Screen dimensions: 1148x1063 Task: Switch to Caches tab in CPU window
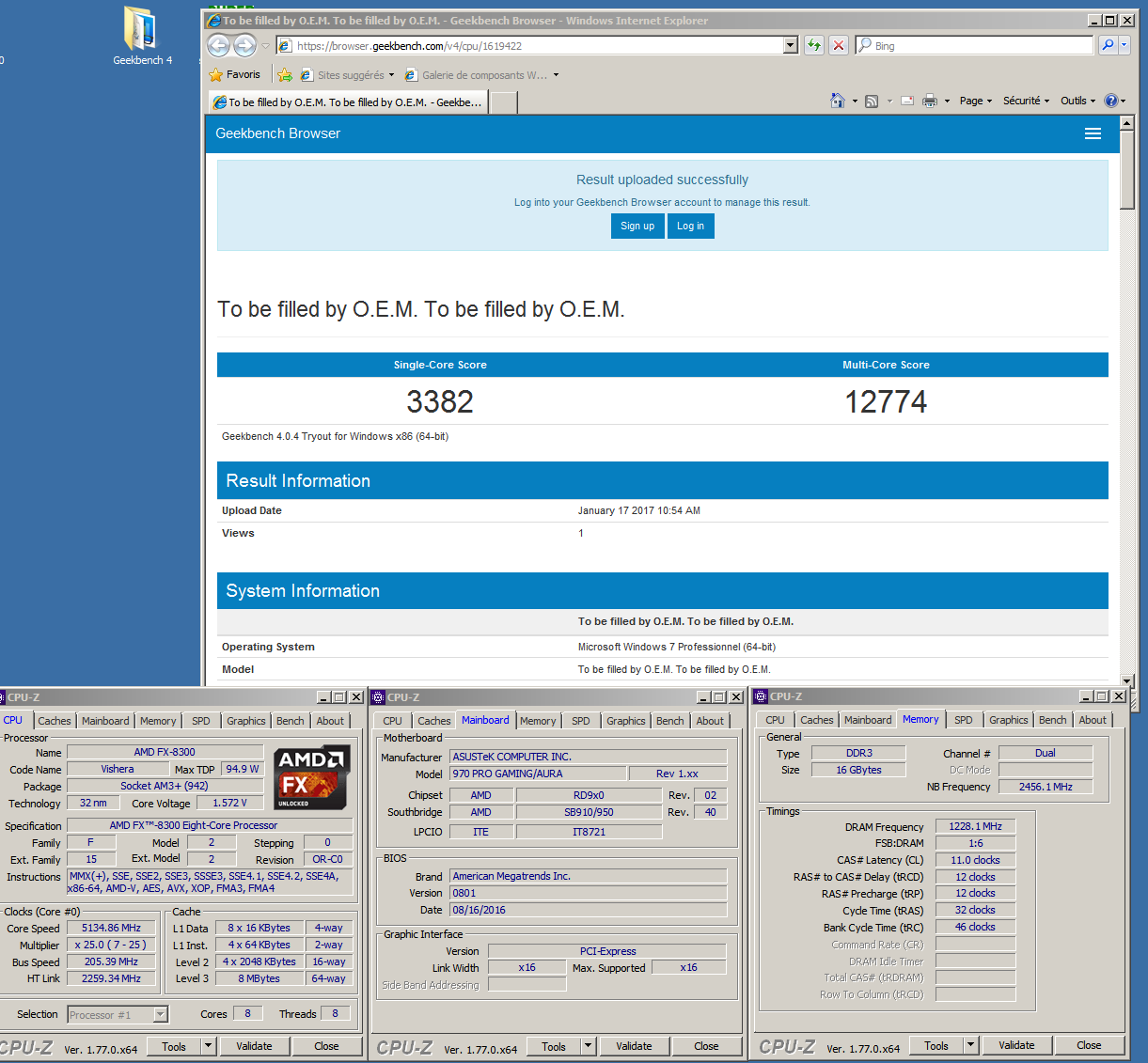point(55,721)
